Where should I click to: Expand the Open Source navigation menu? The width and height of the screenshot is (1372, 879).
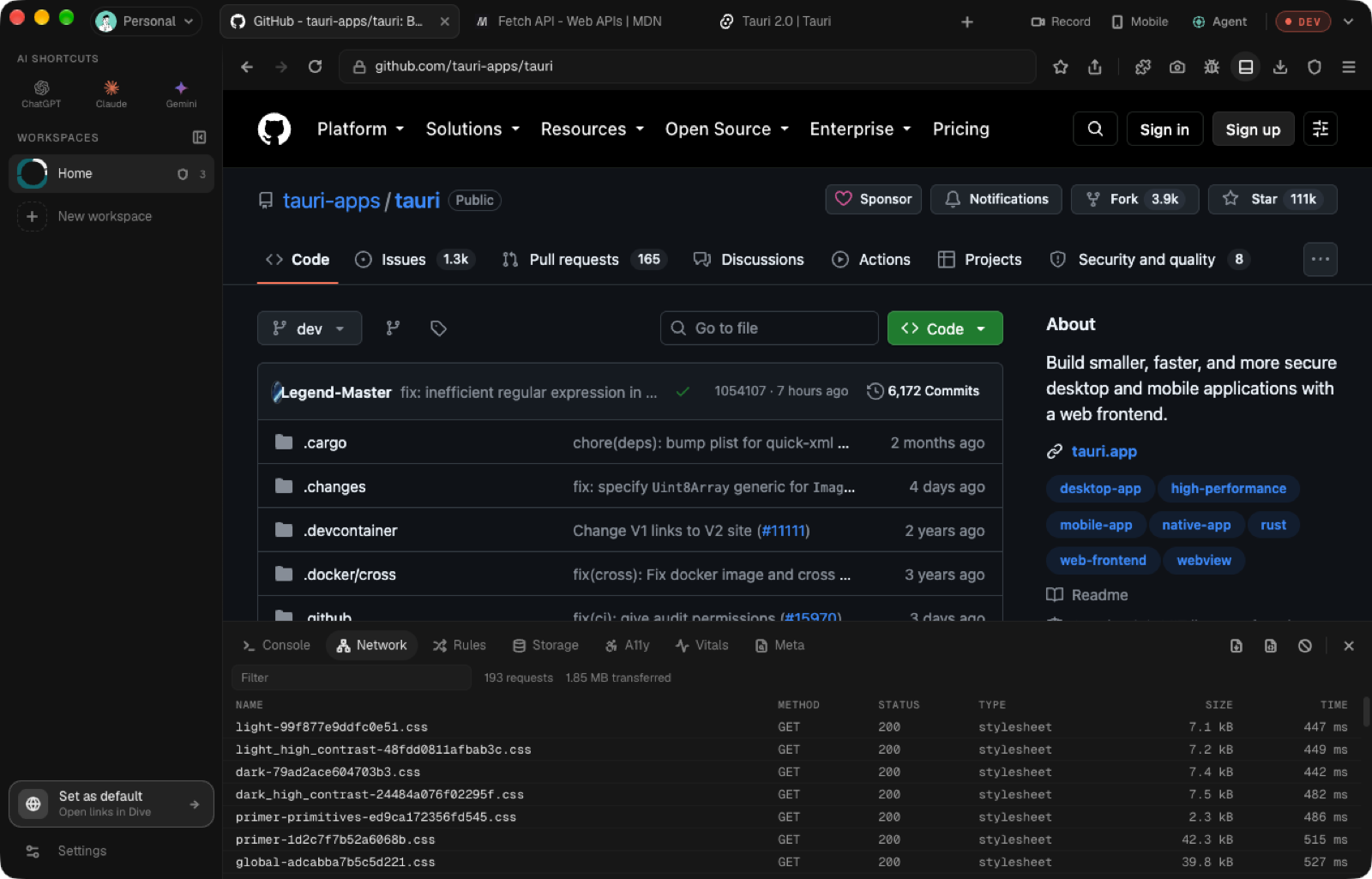pyautogui.click(x=727, y=129)
